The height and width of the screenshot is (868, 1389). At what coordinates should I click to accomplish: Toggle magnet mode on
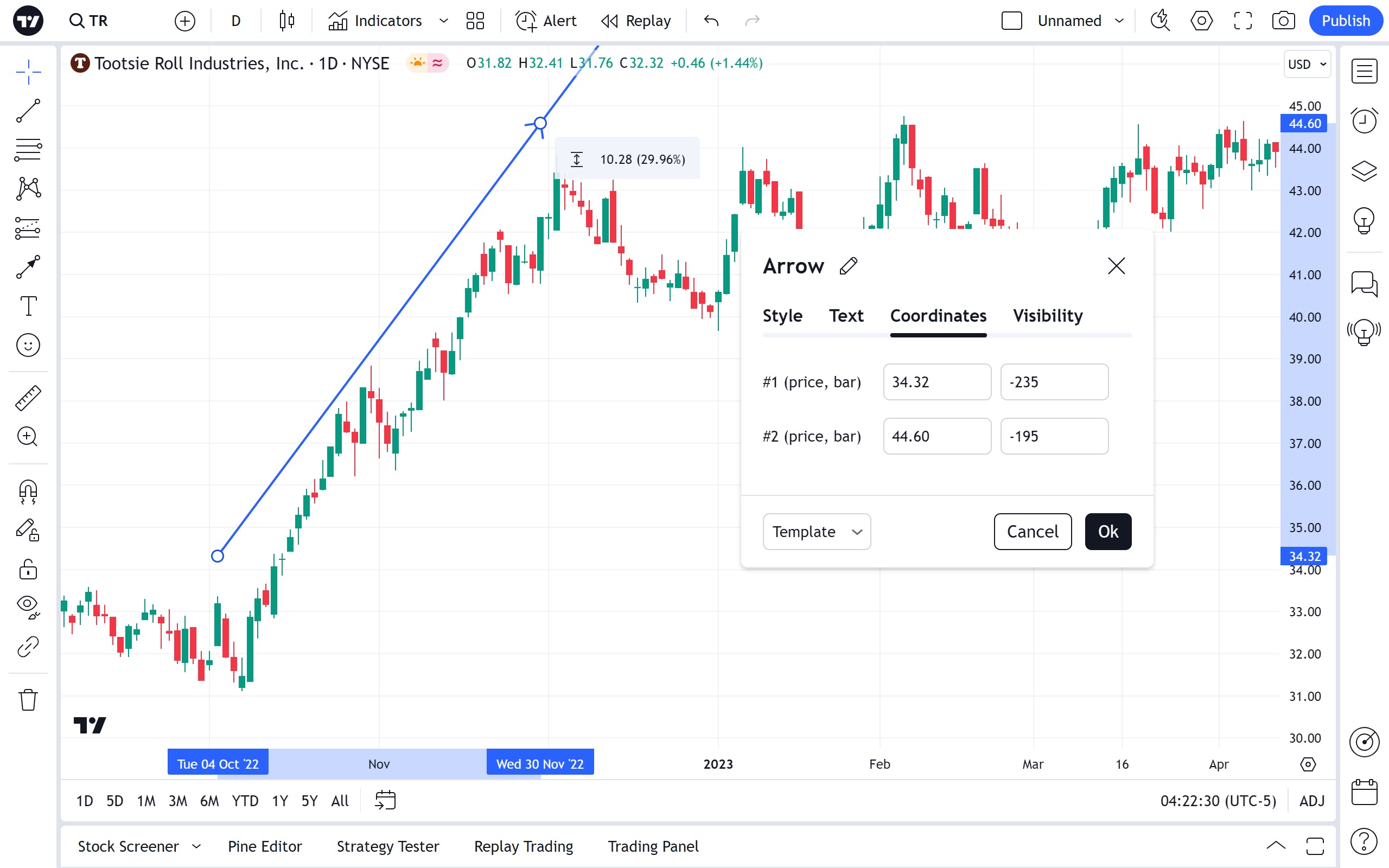tap(28, 492)
